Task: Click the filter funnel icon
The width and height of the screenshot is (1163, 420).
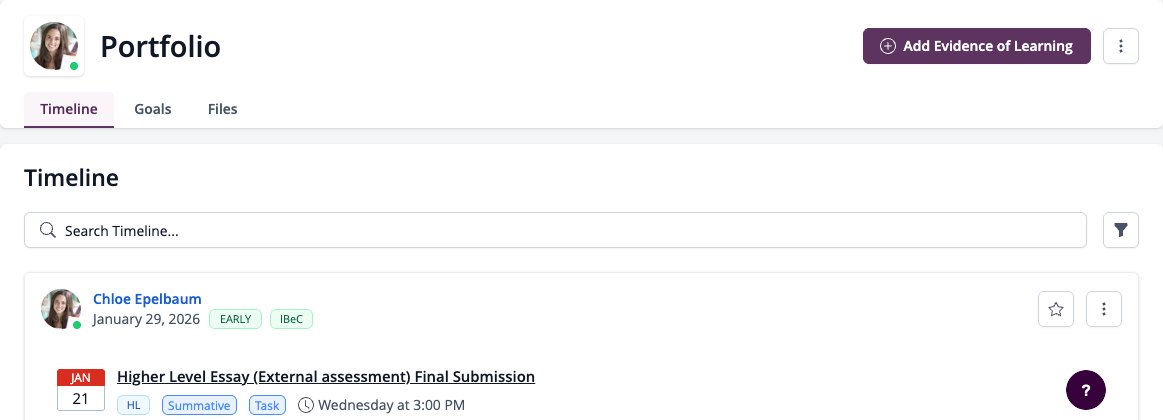Action: coord(1121,230)
